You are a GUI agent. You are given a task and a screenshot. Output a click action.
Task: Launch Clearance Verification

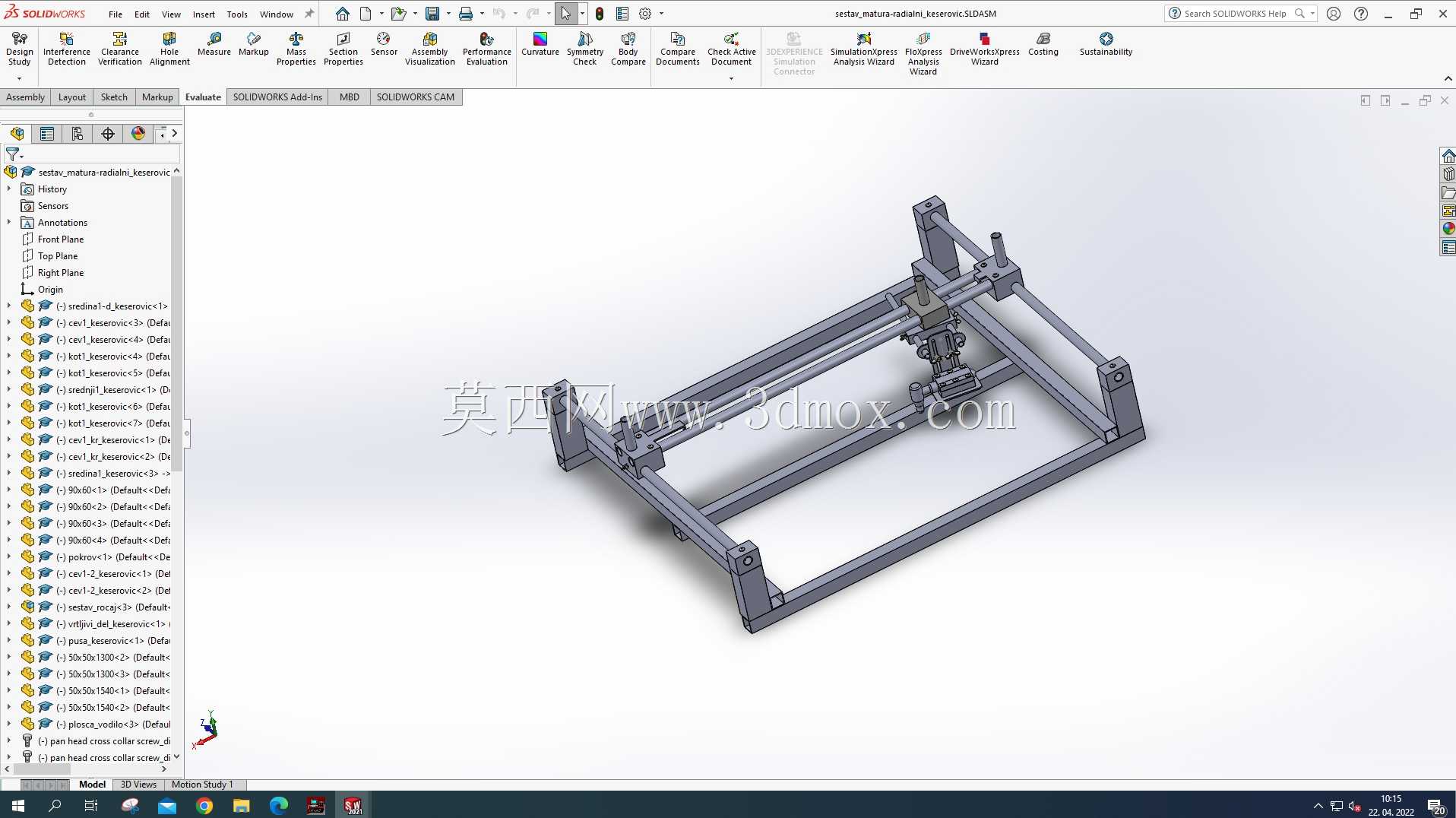point(120,49)
